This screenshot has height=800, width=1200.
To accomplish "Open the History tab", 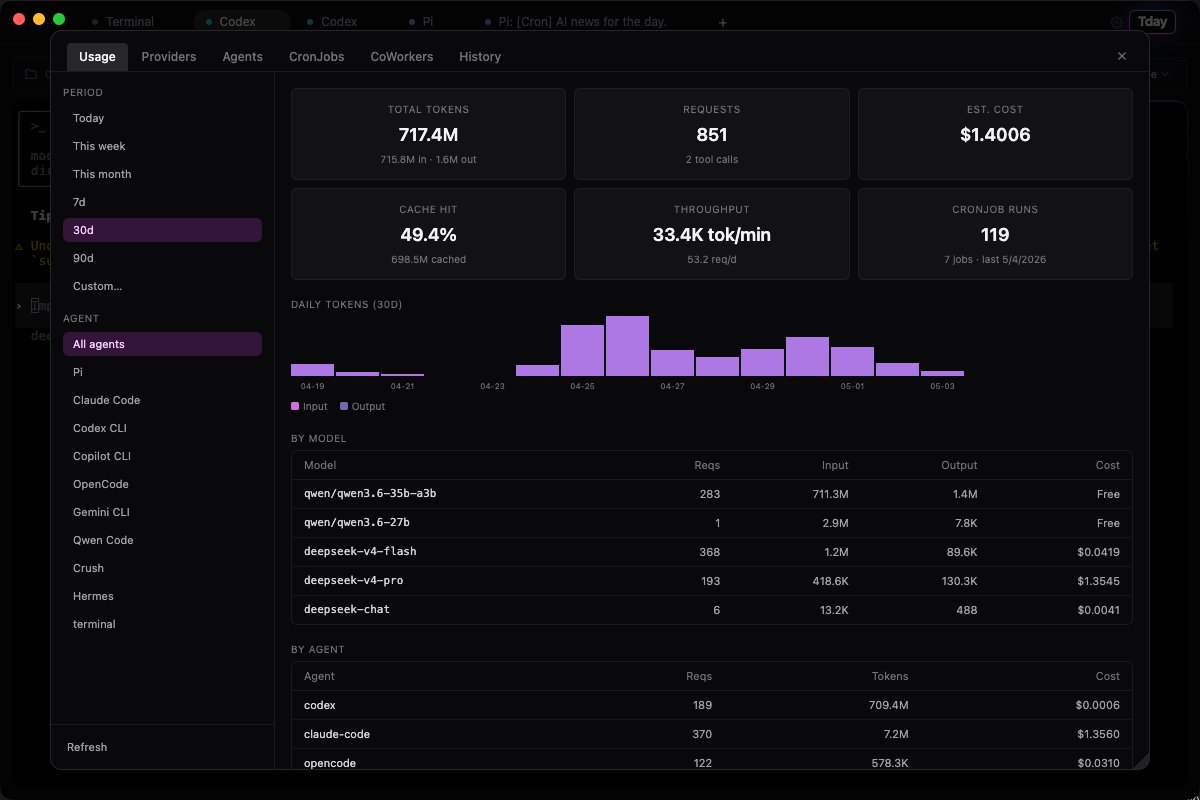I will (x=480, y=57).
